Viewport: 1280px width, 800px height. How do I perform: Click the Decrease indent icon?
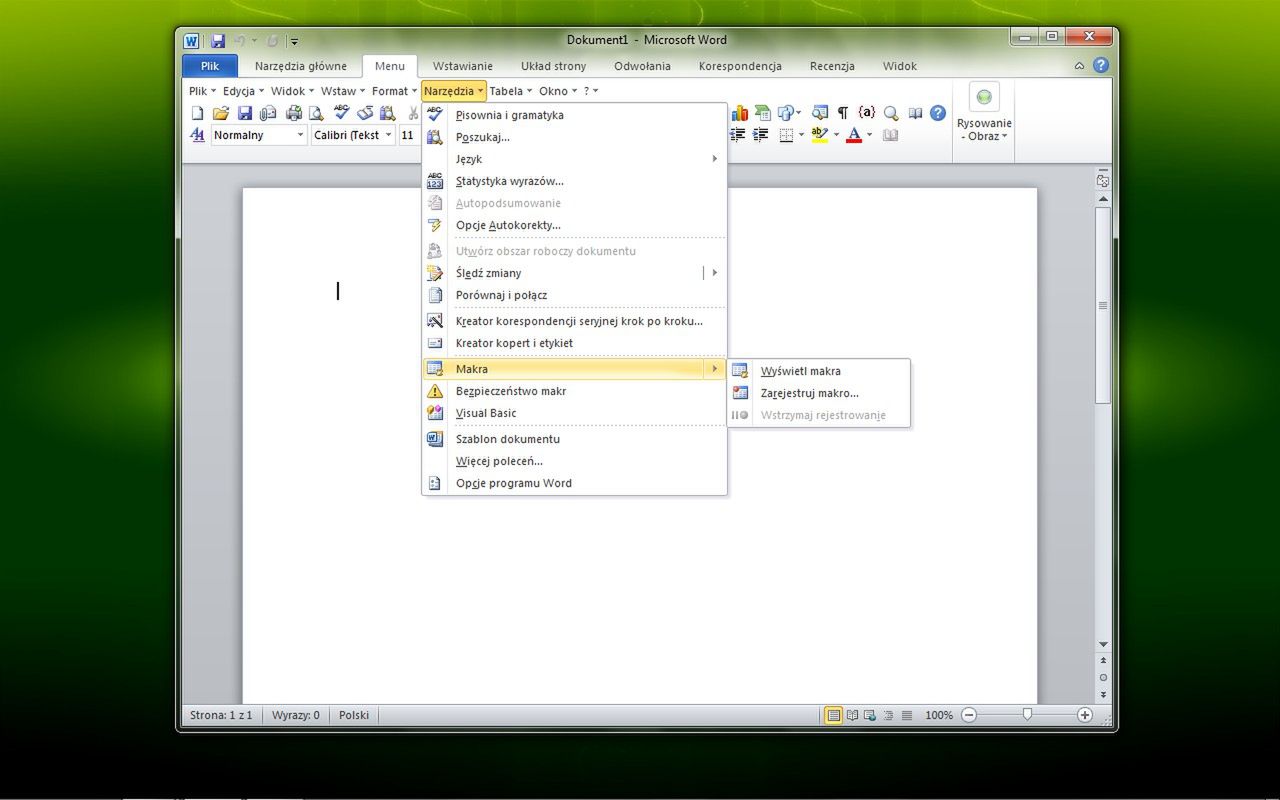pyautogui.click(x=739, y=135)
